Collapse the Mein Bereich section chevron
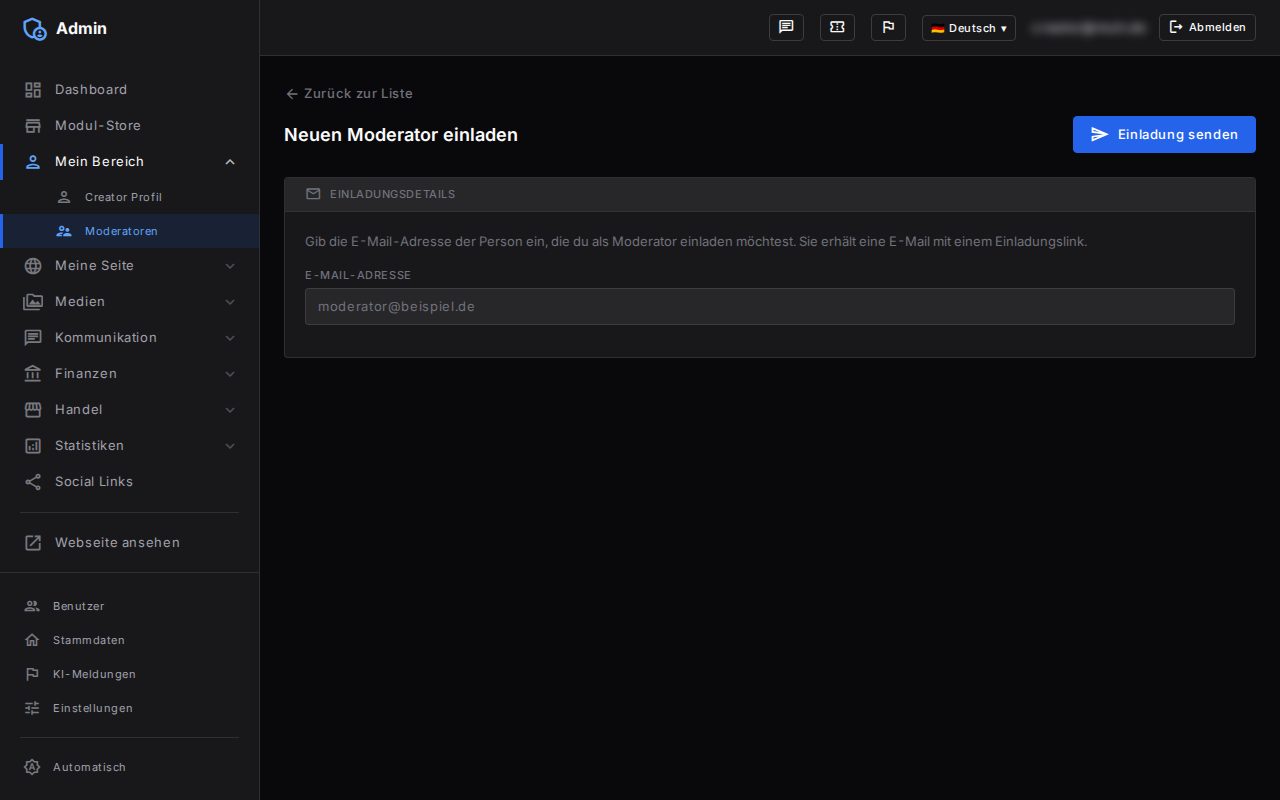The height and width of the screenshot is (800, 1280). [x=230, y=162]
